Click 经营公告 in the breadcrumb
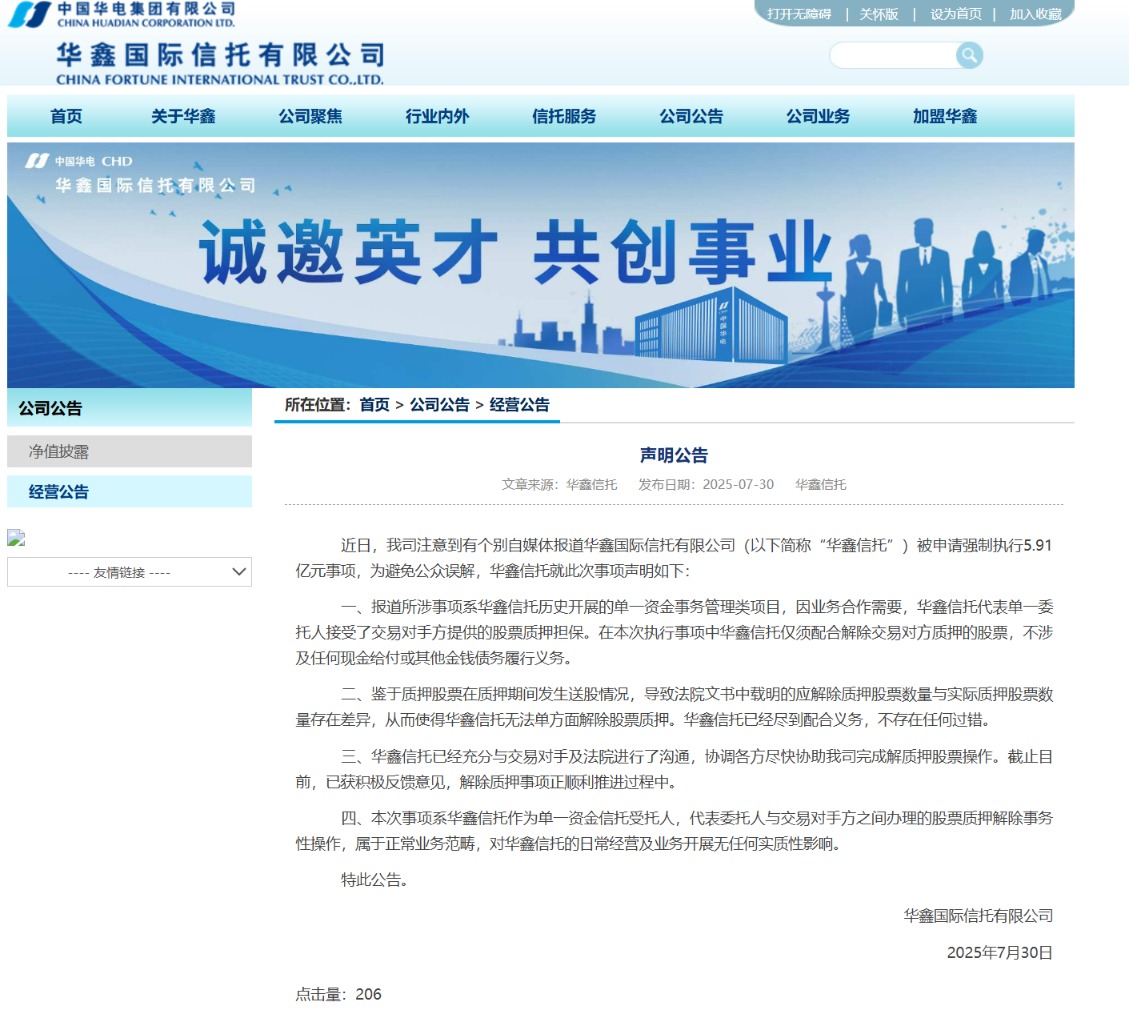 pyautogui.click(x=519, y=405)
